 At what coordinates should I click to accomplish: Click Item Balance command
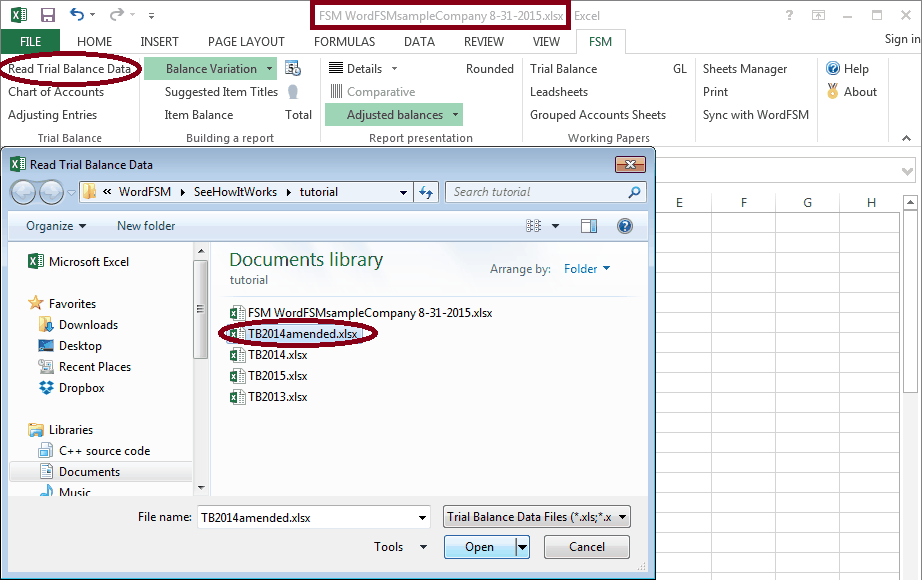tap(199, 115)
